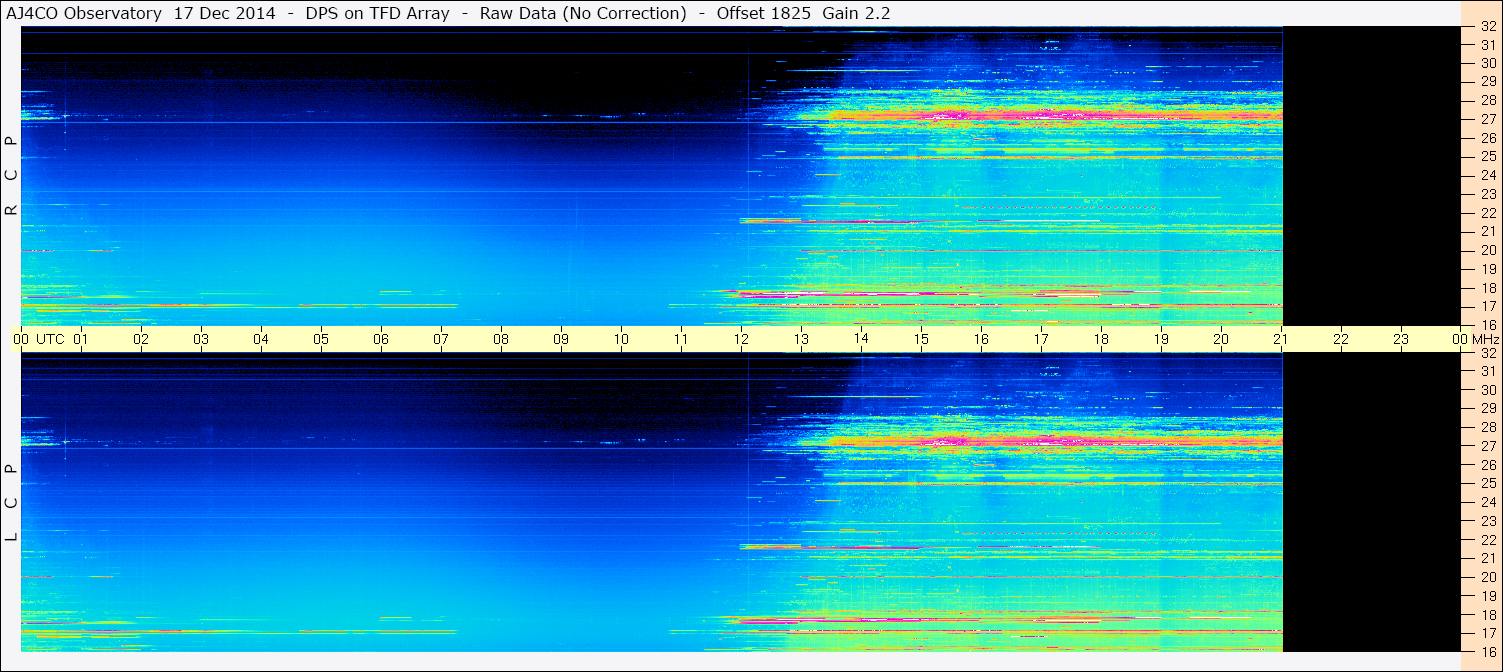Click the "Raw Data (No Correction)" header text

pyautogui.click(x=583, y=13)
